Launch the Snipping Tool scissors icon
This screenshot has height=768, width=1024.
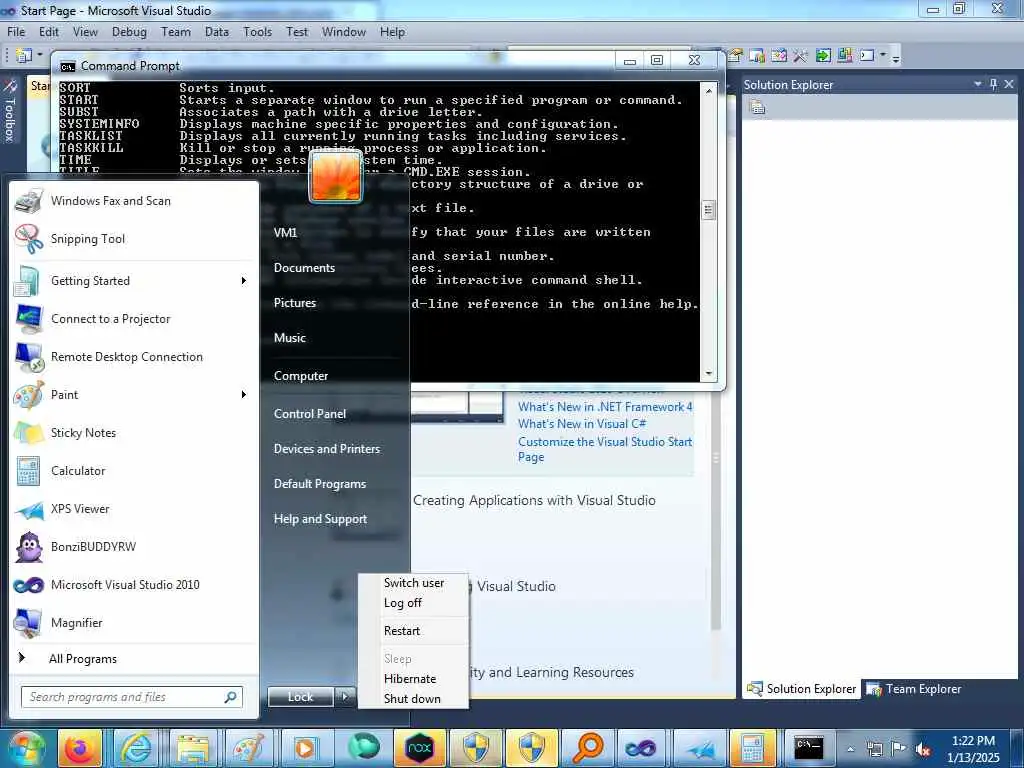pos(29,239)
